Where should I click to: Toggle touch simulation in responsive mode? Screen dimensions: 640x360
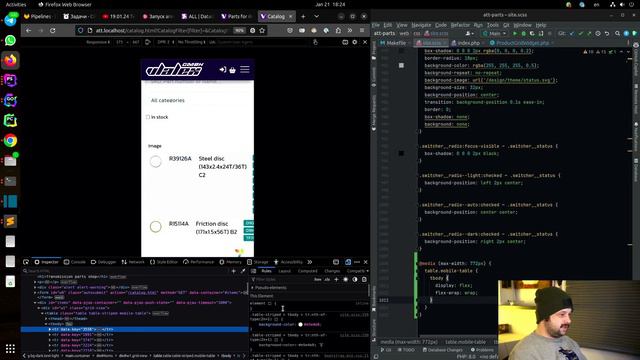[x=315, y=42]
